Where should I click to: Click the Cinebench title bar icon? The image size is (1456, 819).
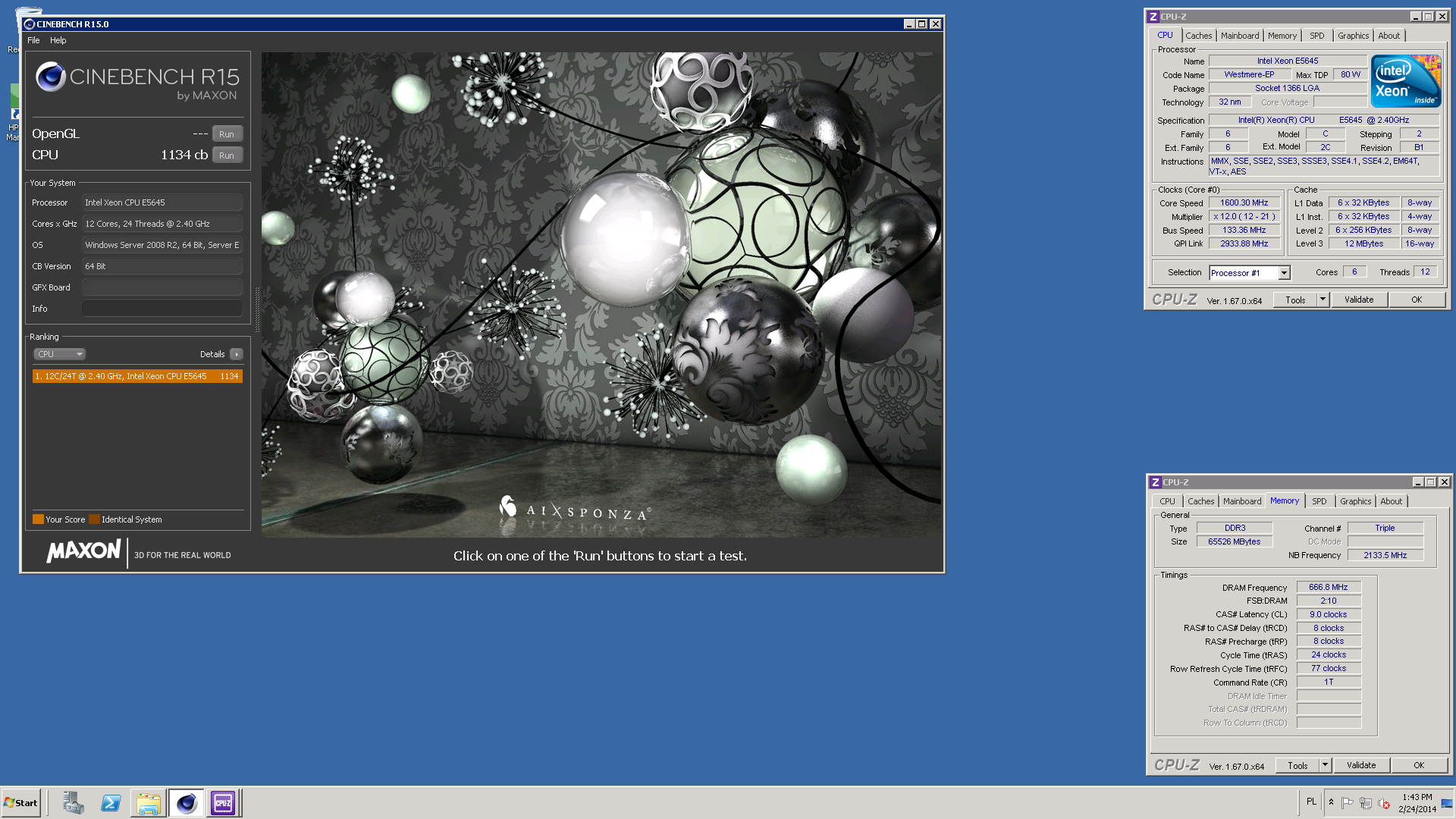(x=30, y=24)
